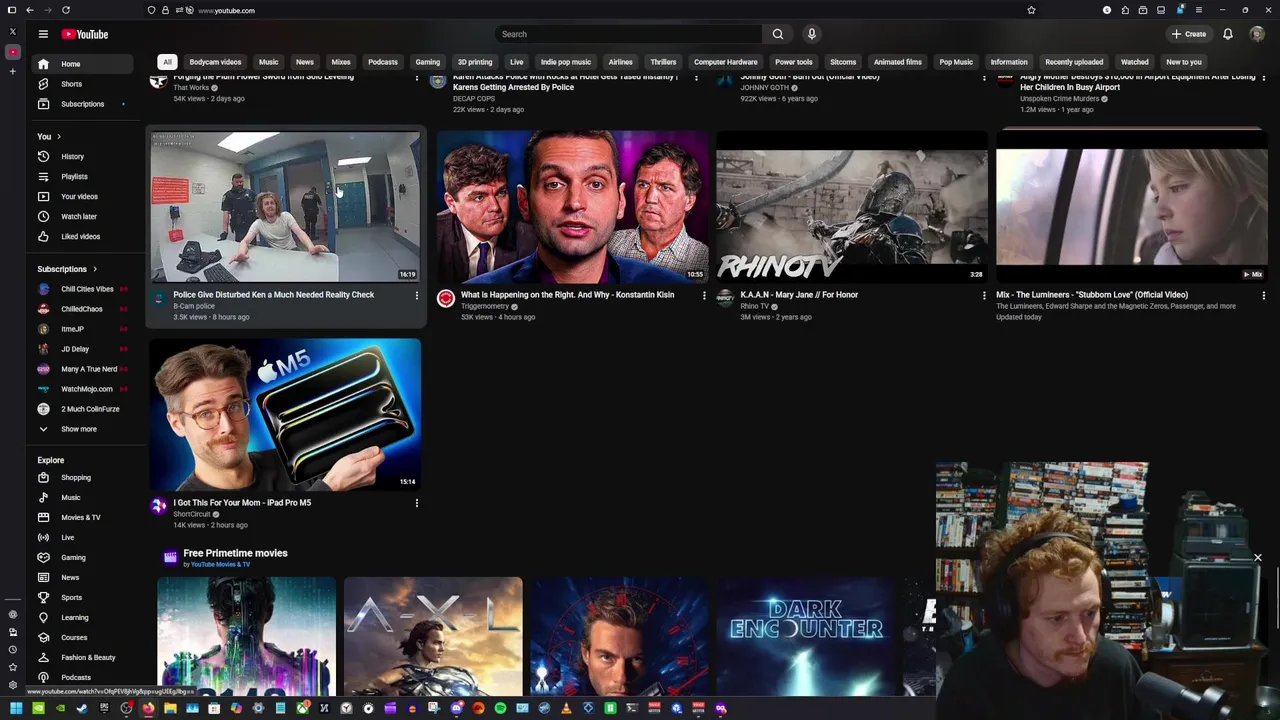Open Movies & TV under Explore
This screenshot has height=720, width=1280.
tap(80, 517)
